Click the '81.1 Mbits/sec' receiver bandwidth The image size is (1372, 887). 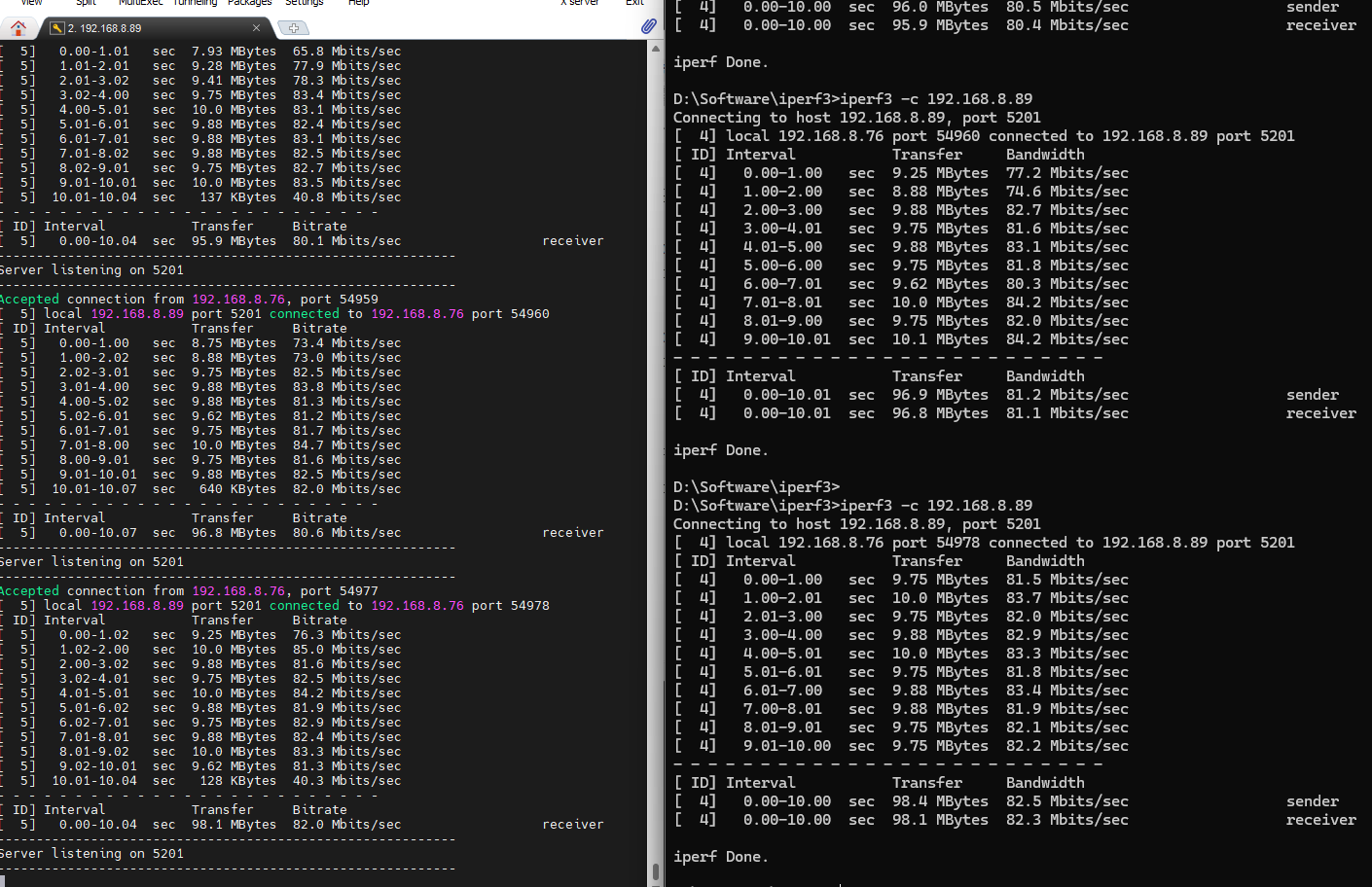1067,413
